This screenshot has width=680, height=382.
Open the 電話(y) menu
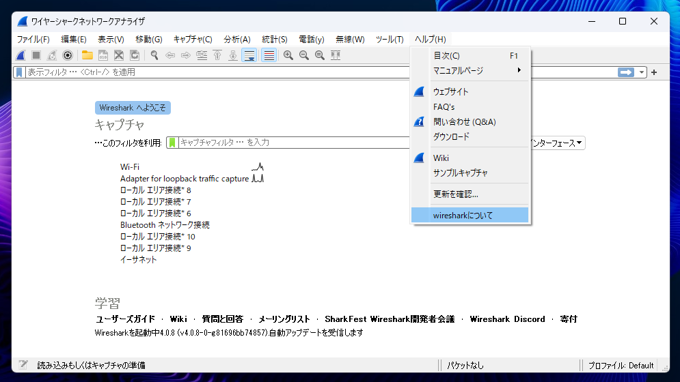tap(311, 39)
